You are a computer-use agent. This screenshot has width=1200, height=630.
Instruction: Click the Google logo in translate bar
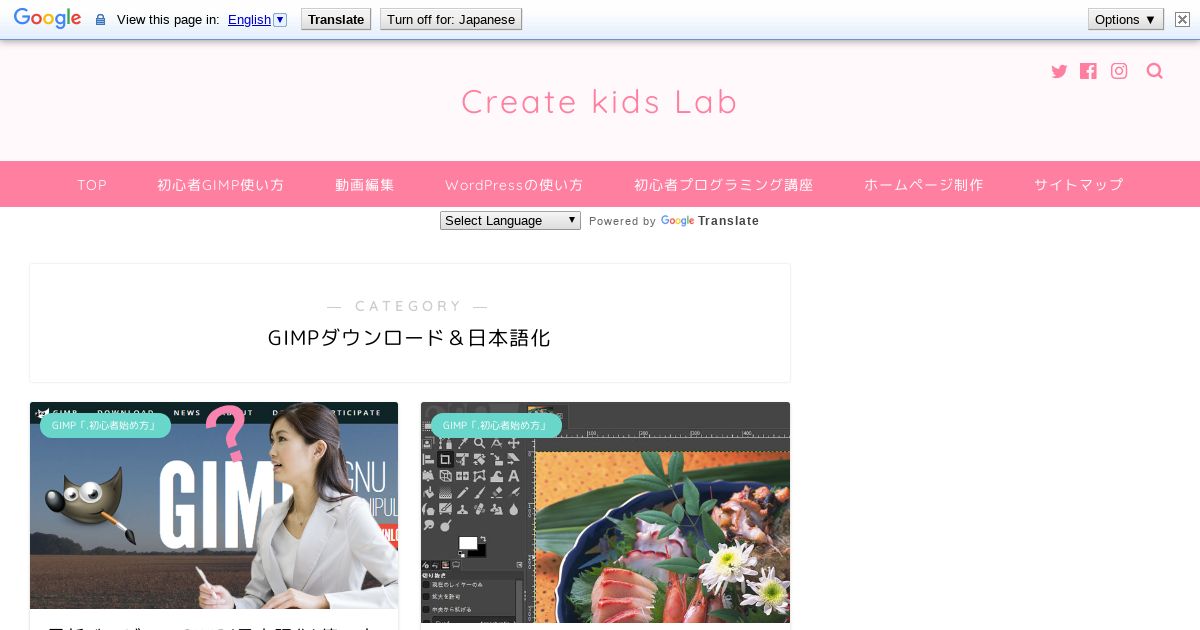pyautogui.click(x=47, y=19)
